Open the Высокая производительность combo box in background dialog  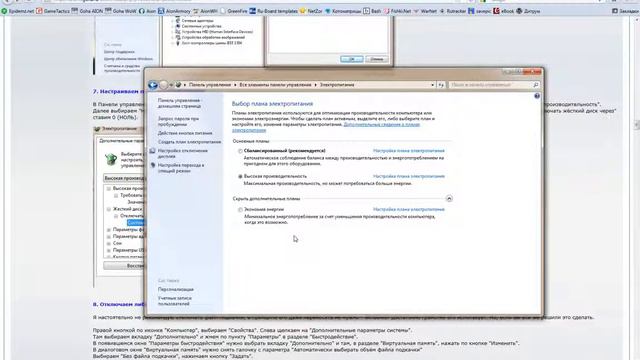click(124, 178)
